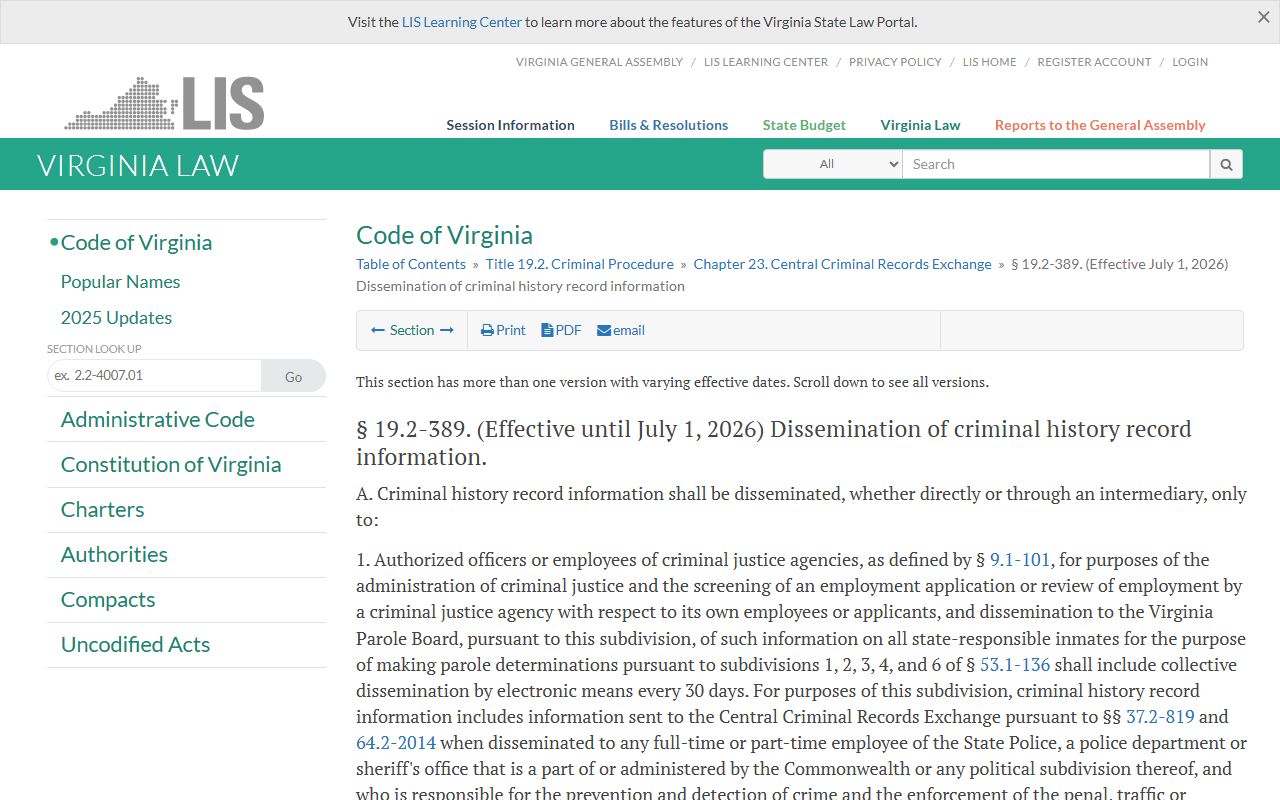Viewport: 1280px width, 800px height.
Task: Click the Table of Contents breadcrumb
Action: [x=411, y=264]
